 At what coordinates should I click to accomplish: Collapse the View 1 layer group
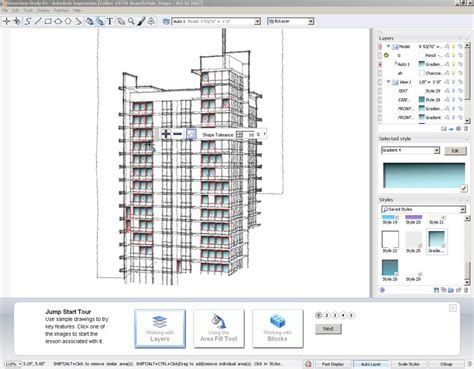click(388, 82)
